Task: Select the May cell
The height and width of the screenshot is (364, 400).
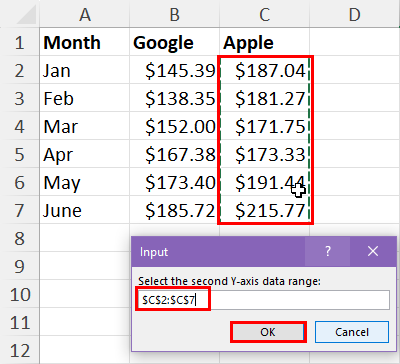Action: (x=85, y=183)
